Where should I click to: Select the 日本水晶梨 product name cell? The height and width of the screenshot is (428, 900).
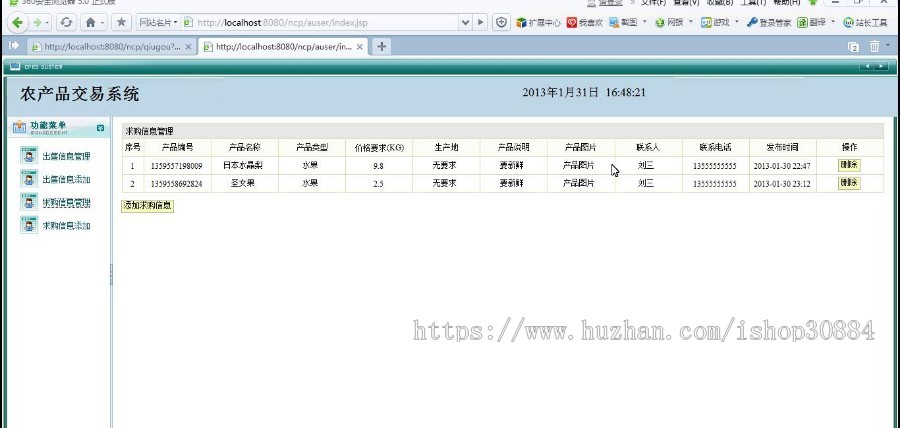[243, 166]
